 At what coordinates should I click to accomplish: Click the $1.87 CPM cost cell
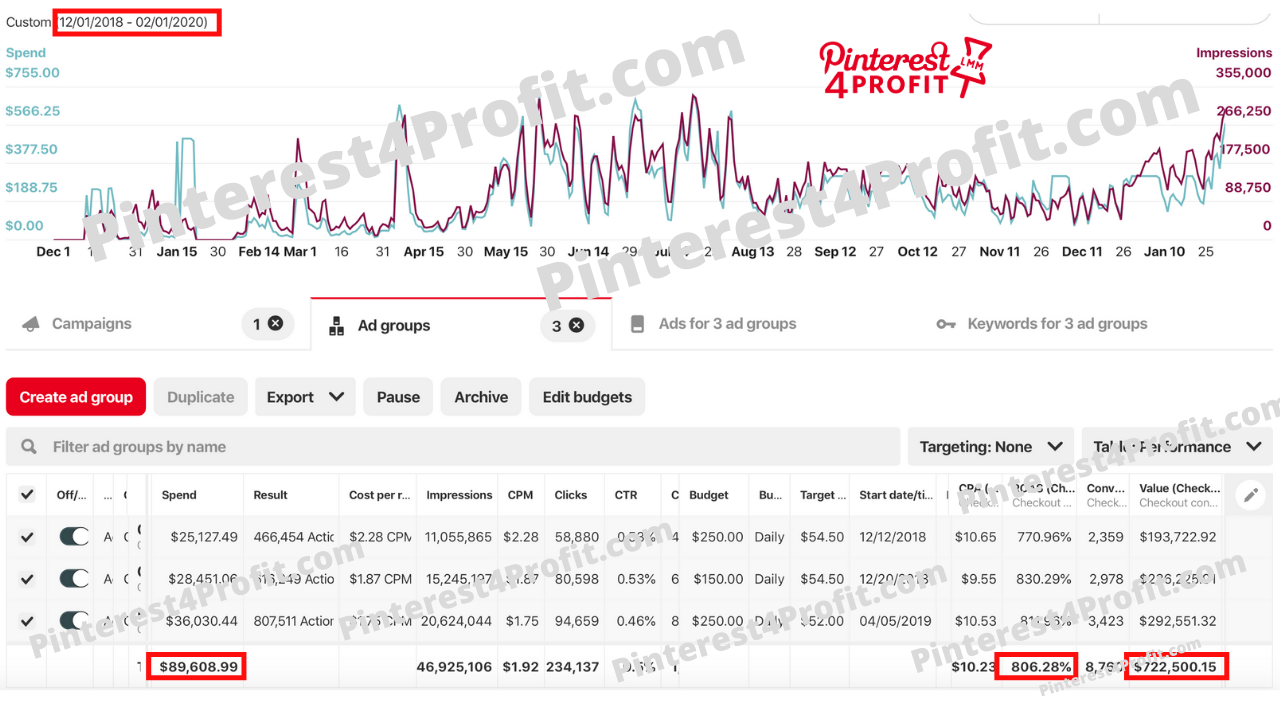coord(380,579)
